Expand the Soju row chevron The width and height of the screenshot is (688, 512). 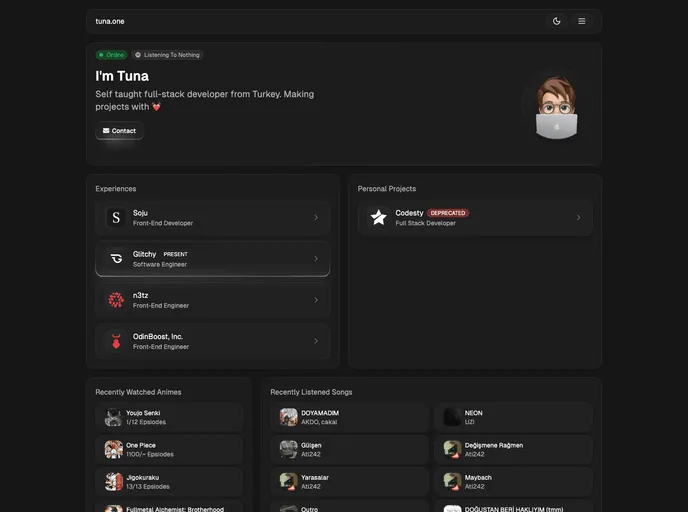tap(316, 218)
